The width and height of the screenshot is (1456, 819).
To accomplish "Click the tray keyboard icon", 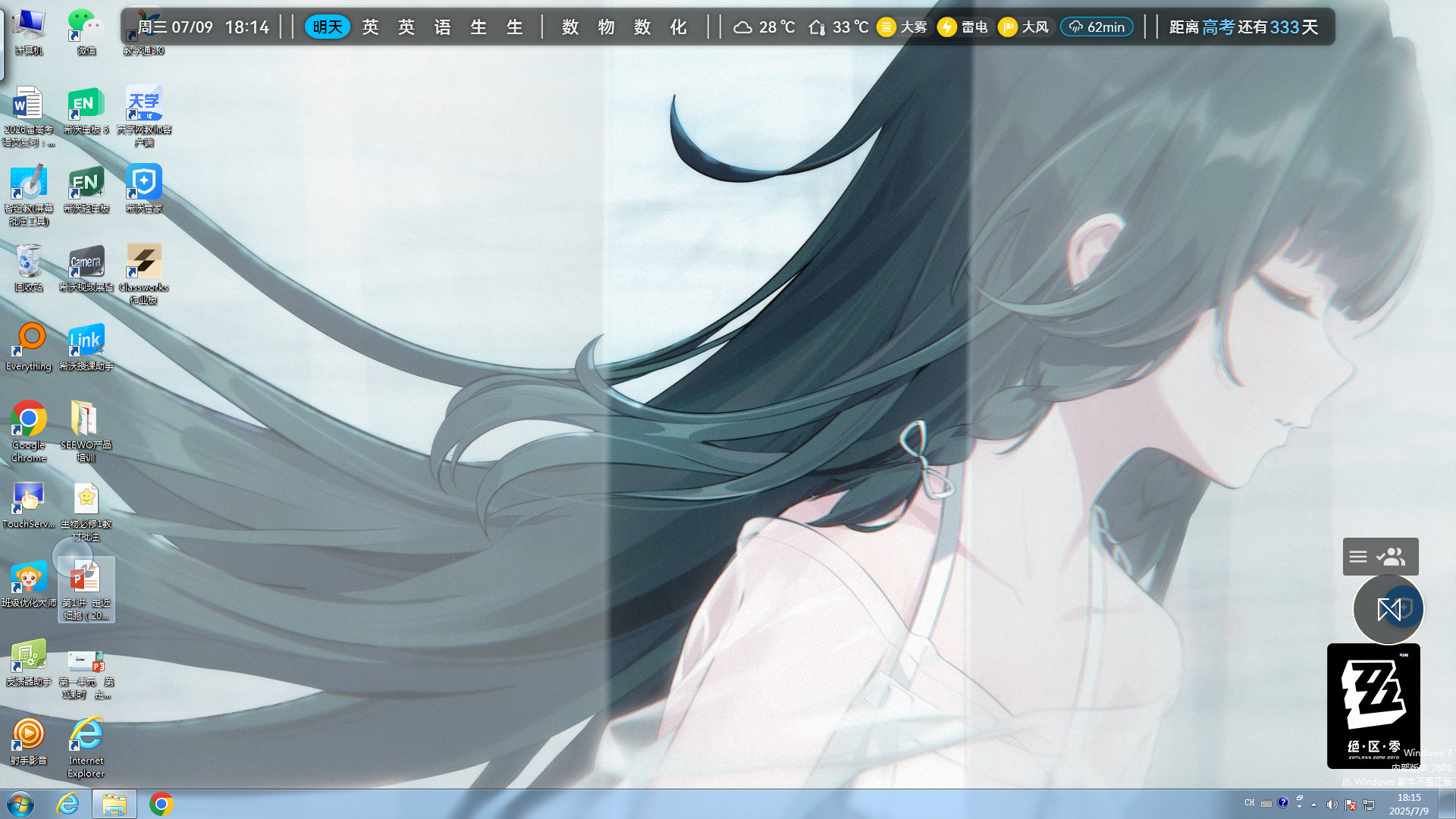I will pos(1266,803).
